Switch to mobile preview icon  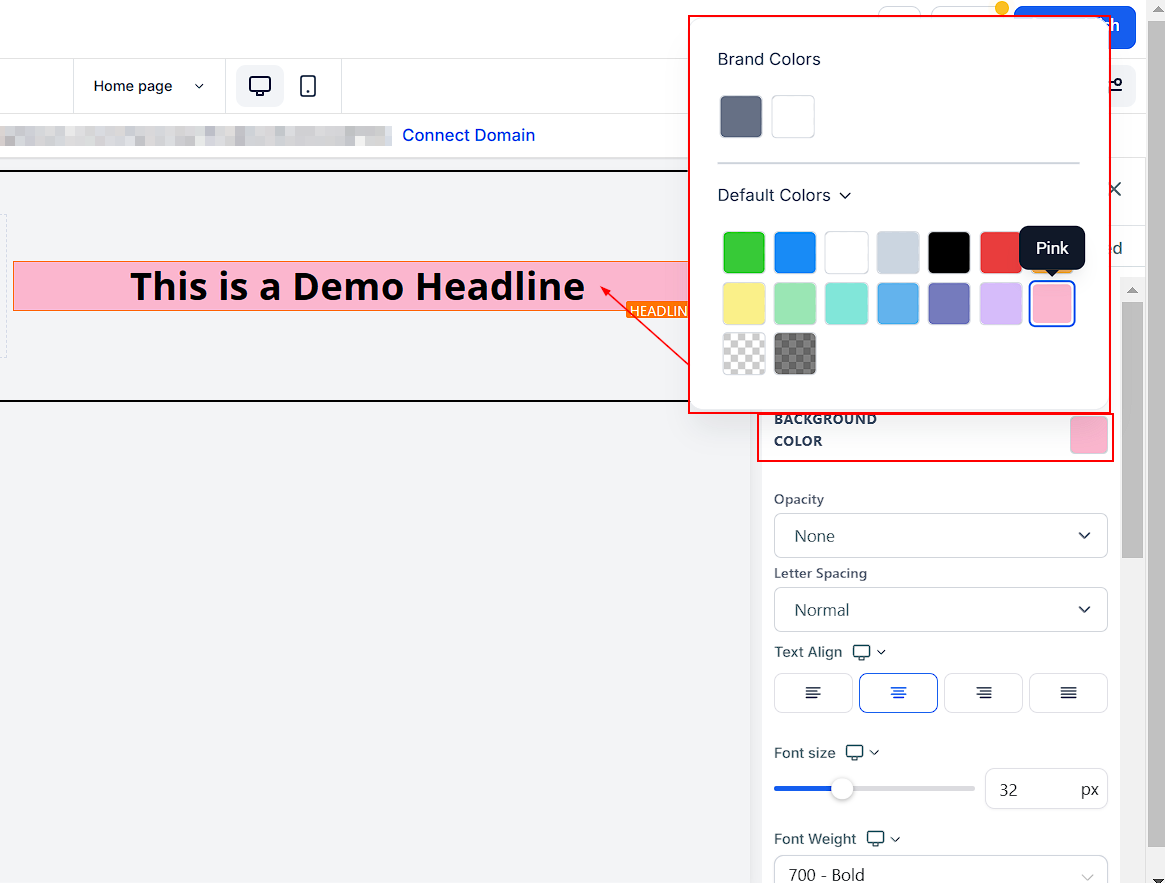click(308, 86)
